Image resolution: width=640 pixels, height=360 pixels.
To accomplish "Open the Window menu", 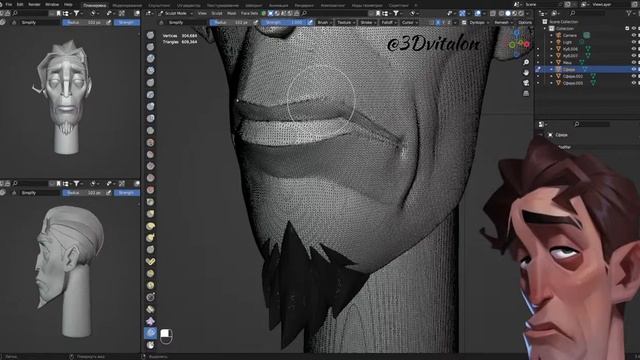I will pos(52,4).
